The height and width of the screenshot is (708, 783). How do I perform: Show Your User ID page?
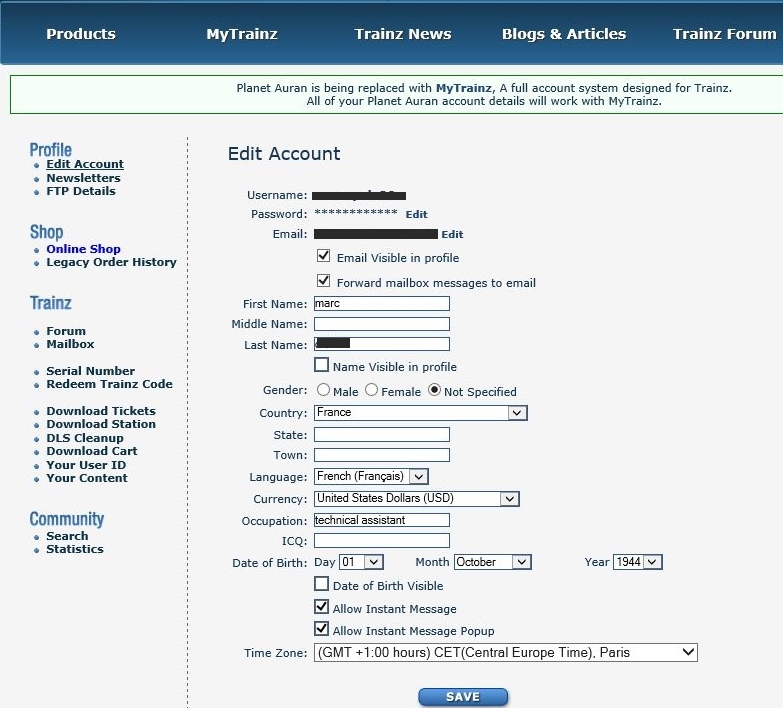[x=86, y=465]
